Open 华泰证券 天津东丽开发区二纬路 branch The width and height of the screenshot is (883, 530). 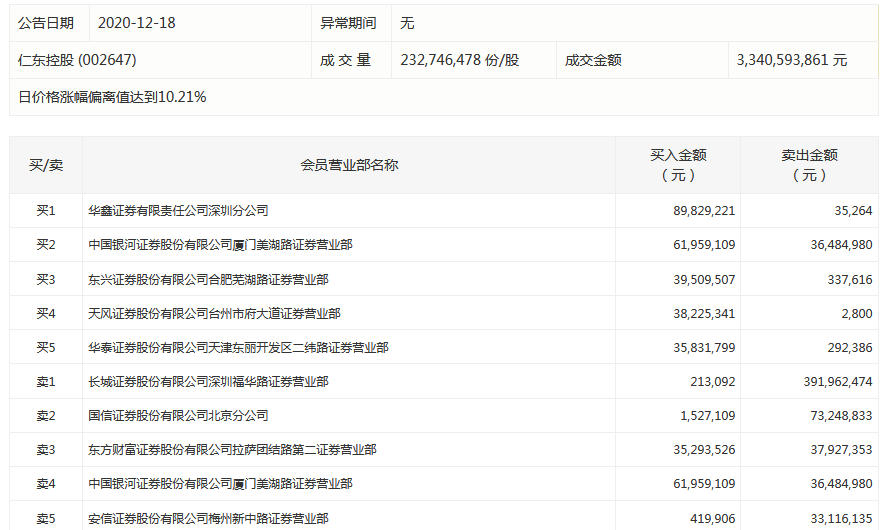pyautogui.click(x=238, y=347)
